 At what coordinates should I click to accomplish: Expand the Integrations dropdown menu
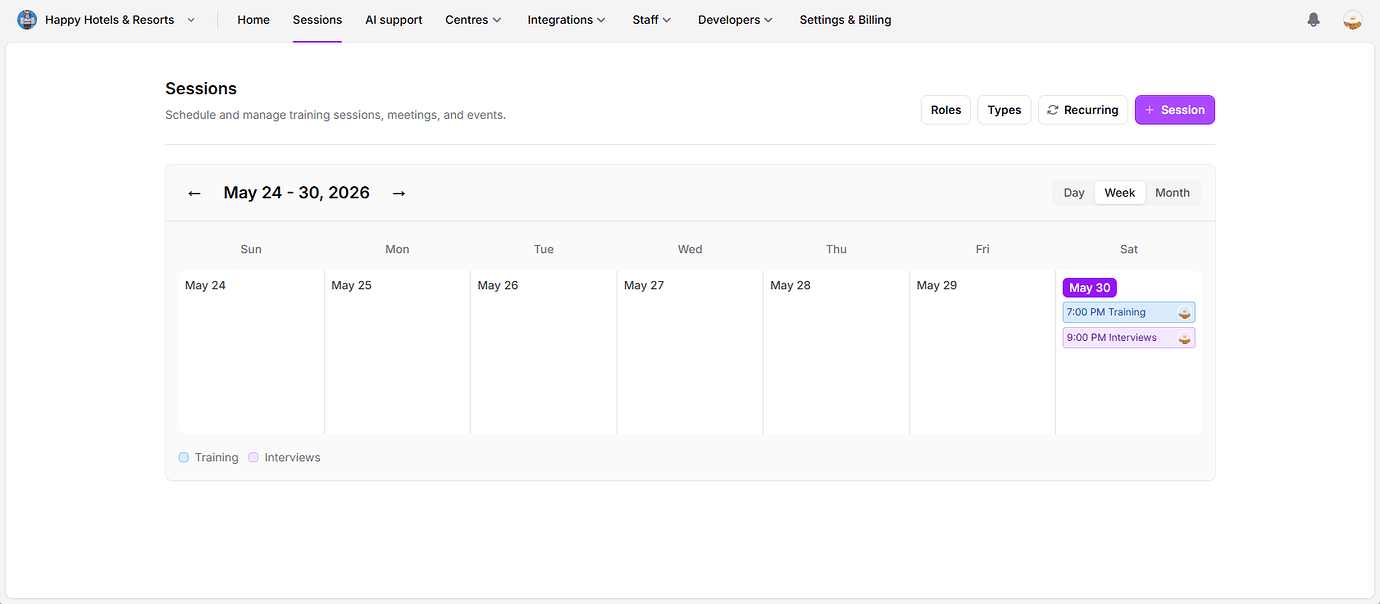(x=566, y=20)
